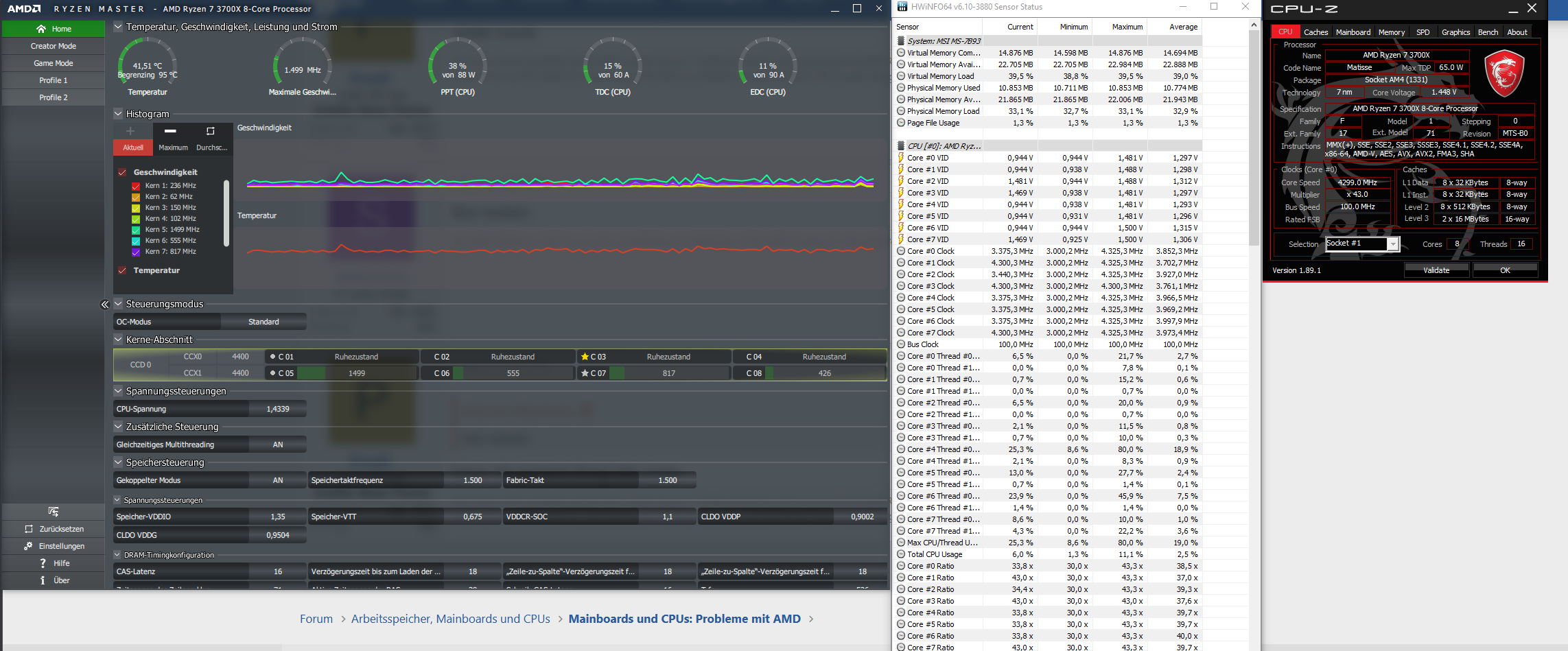Switch to Game Mode in Ryzen Master

click(54, 63)
